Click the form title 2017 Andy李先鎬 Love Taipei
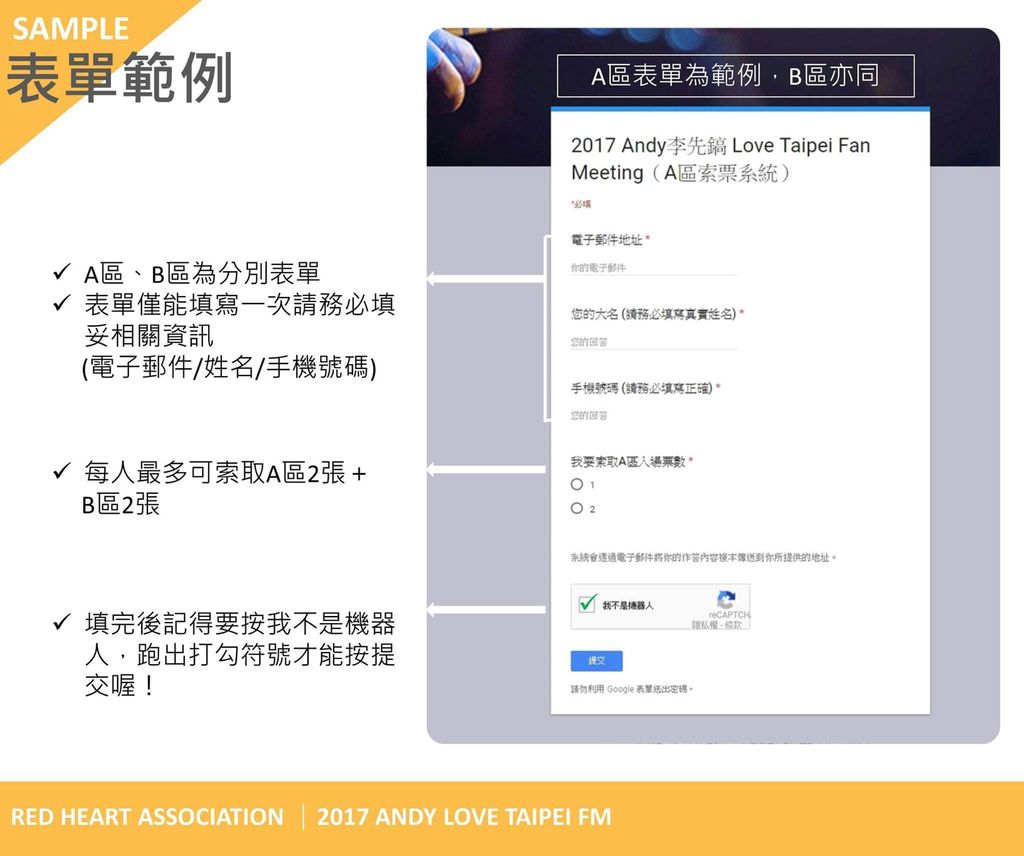The width and height of the screenshot is (1024, 856). (720, 159)
